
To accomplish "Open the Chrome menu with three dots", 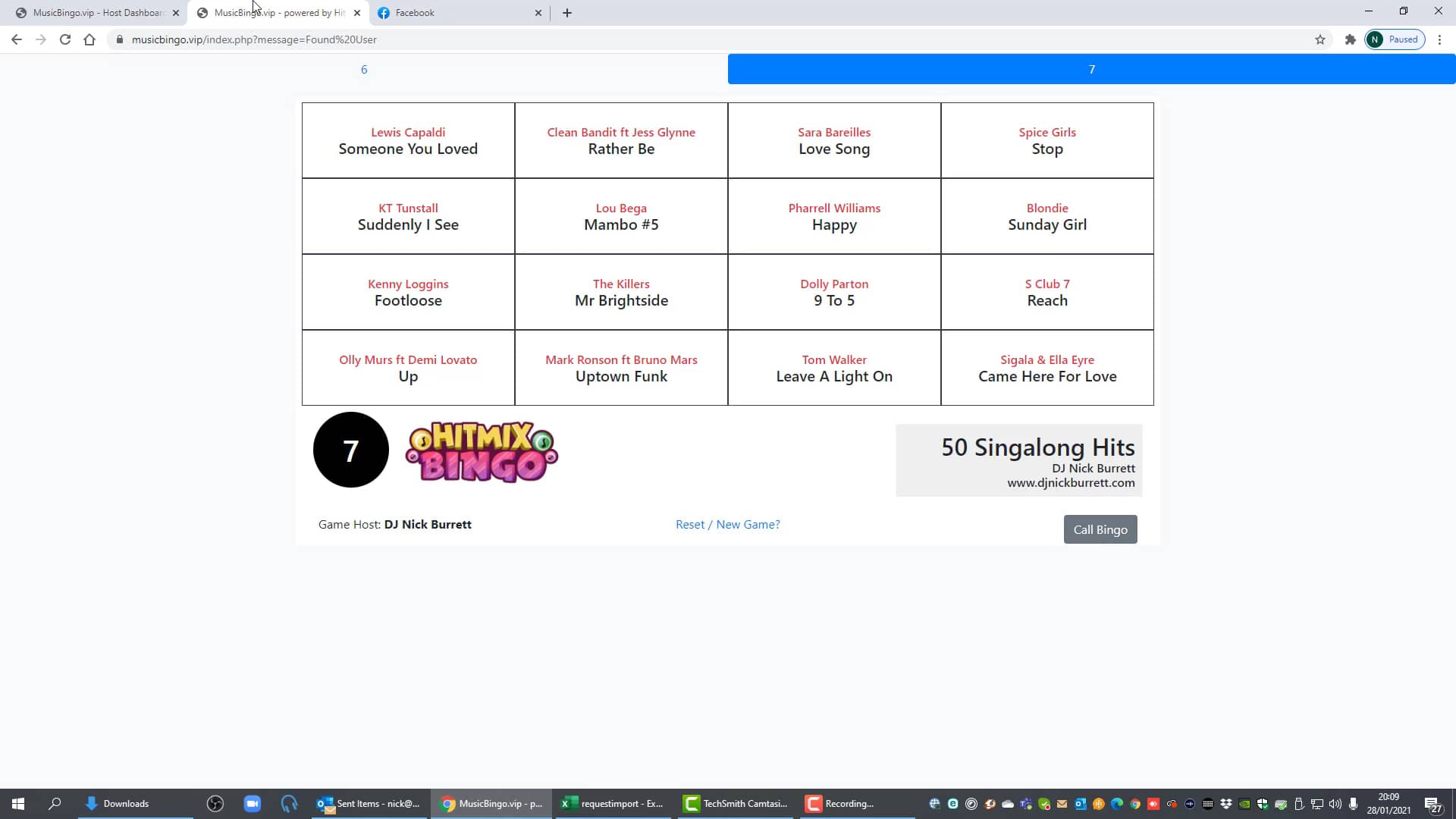I will pyautogui.click(x=1440, y=39).
